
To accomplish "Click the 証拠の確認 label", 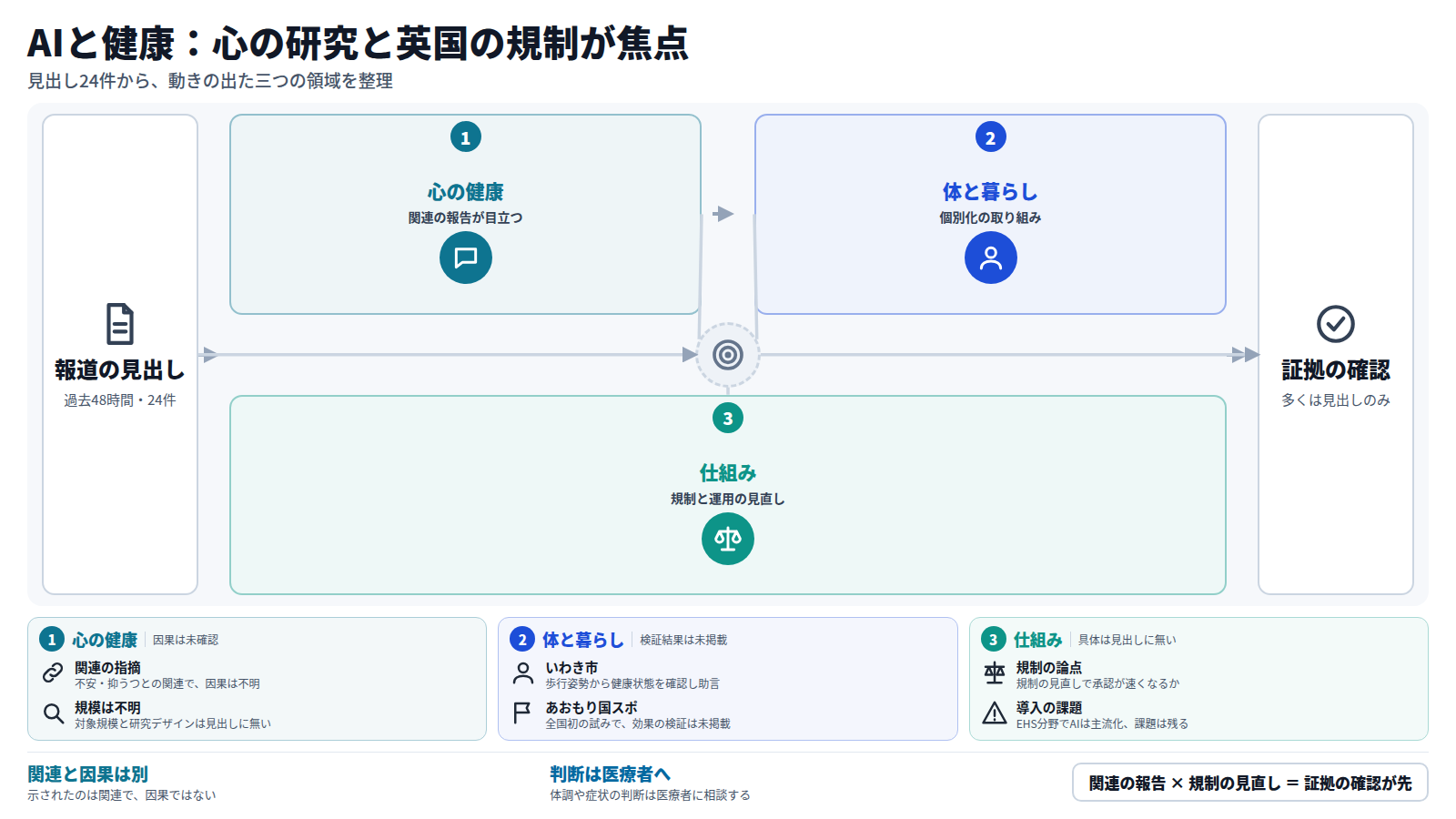I will 1336,370.
